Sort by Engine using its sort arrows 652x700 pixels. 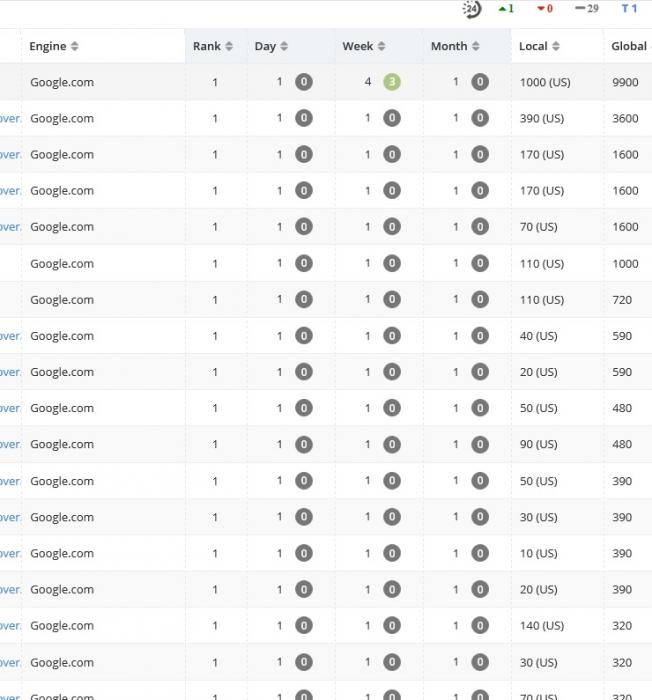coord(75,46)
